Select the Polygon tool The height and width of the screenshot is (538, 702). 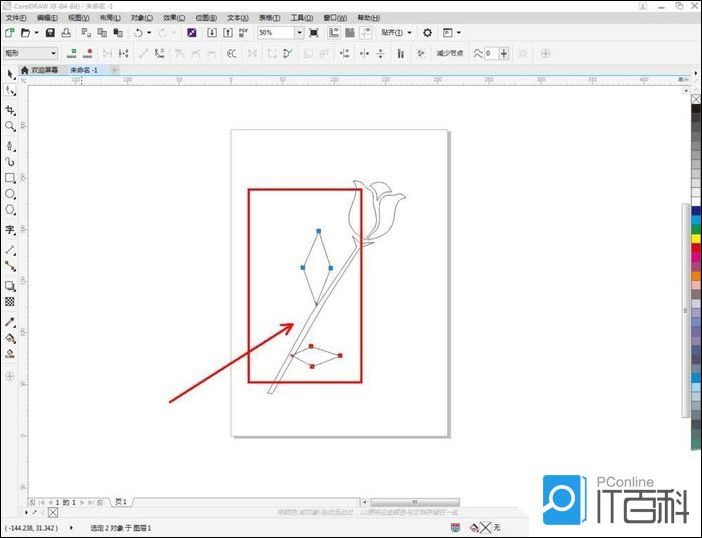[10, 209]
